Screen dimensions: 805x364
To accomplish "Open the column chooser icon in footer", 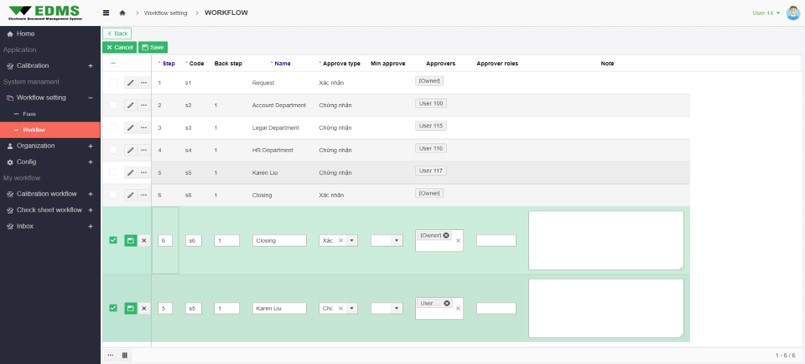I will click(x=124, y=355).
